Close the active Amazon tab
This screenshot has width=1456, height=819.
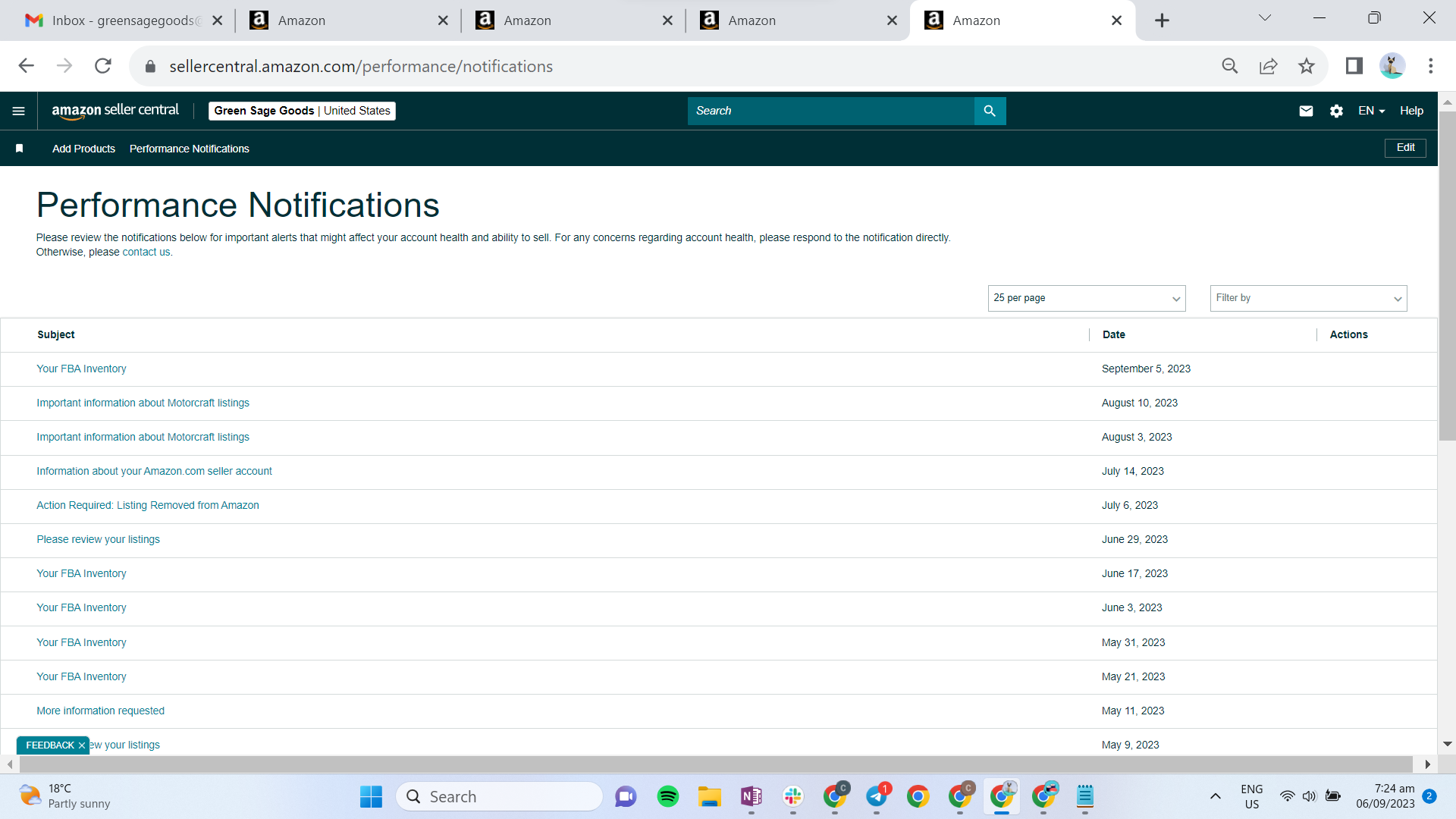click(1116, 20)
